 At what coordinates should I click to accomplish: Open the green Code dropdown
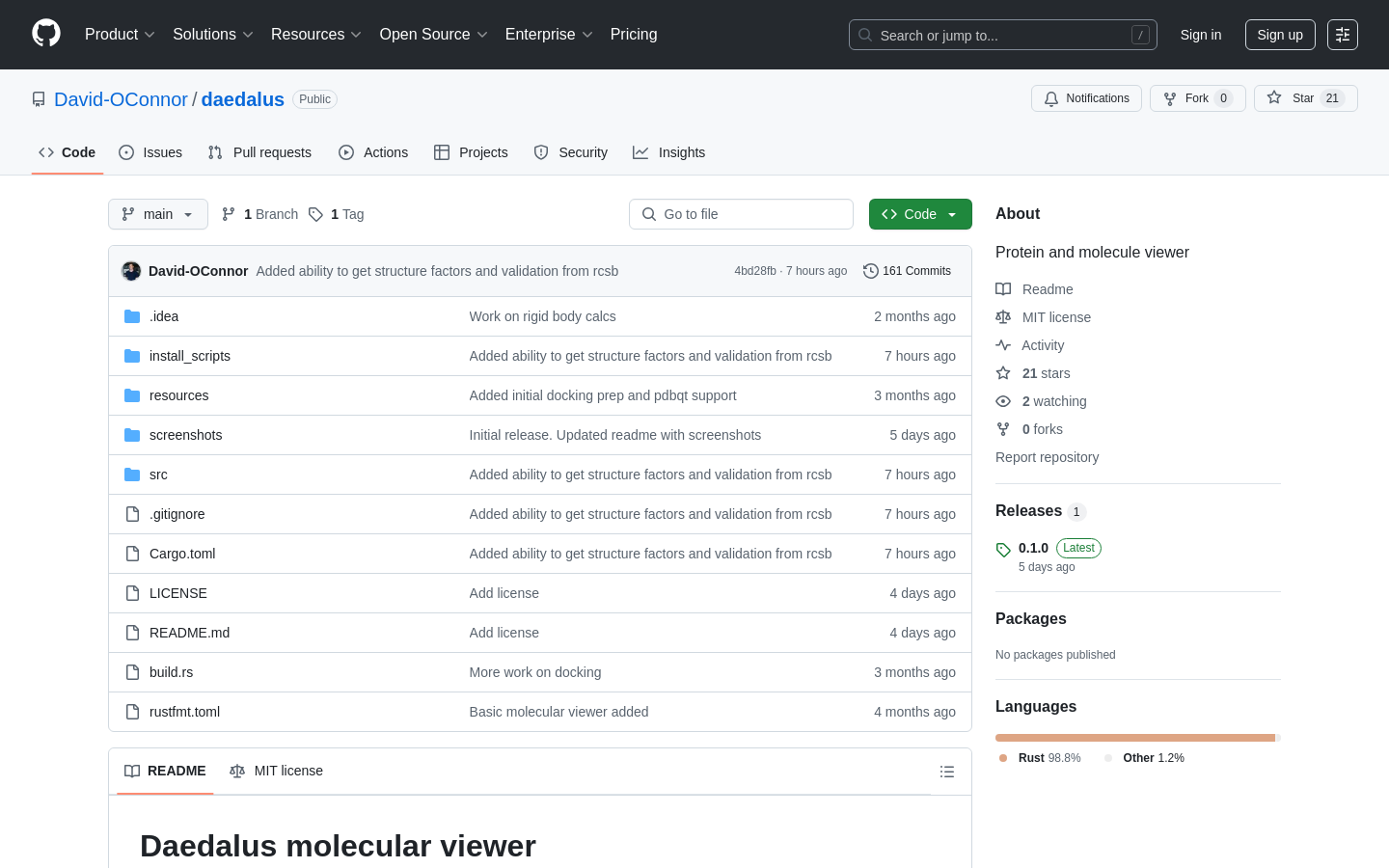[920, 214]
